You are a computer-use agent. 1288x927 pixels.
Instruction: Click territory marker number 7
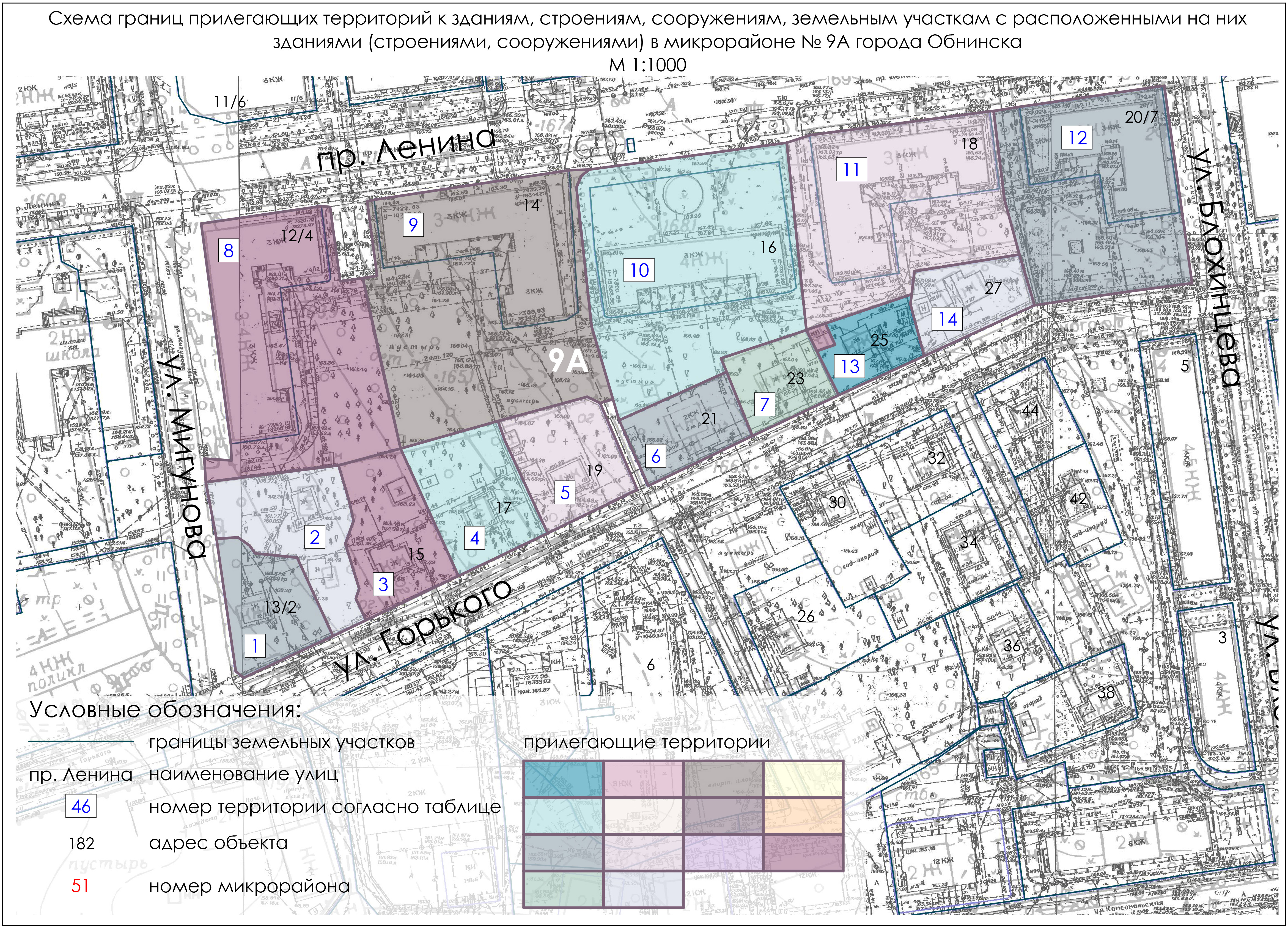pyautogui.click(x=764, y=405)
